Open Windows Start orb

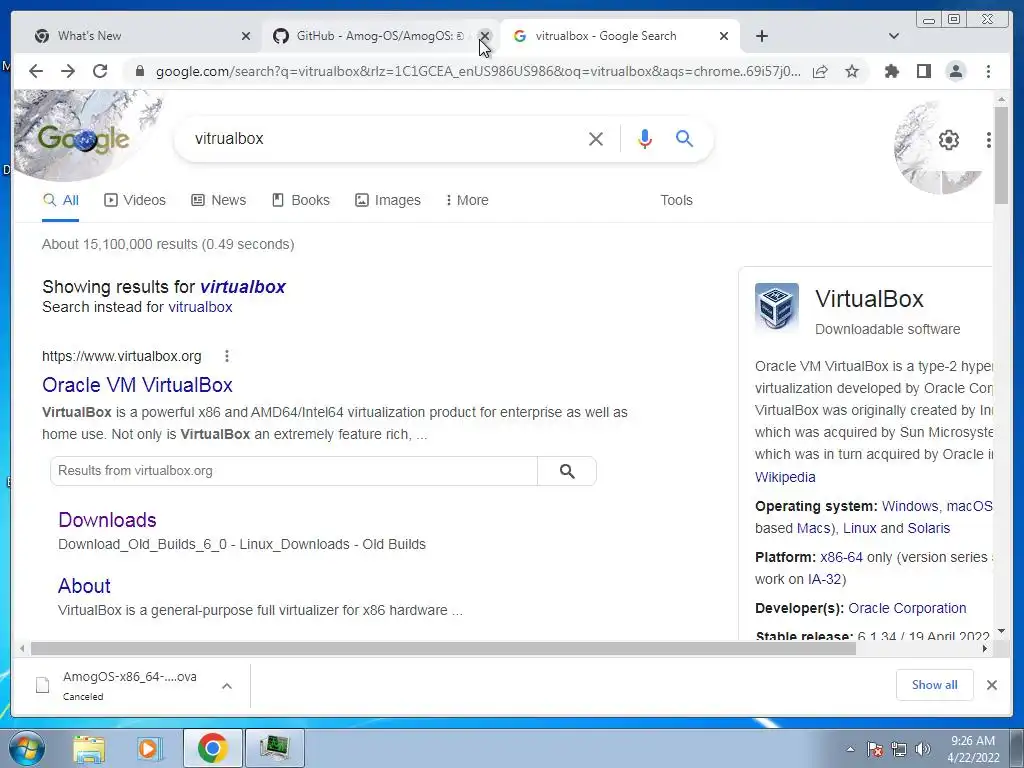(x=26, y=748)
